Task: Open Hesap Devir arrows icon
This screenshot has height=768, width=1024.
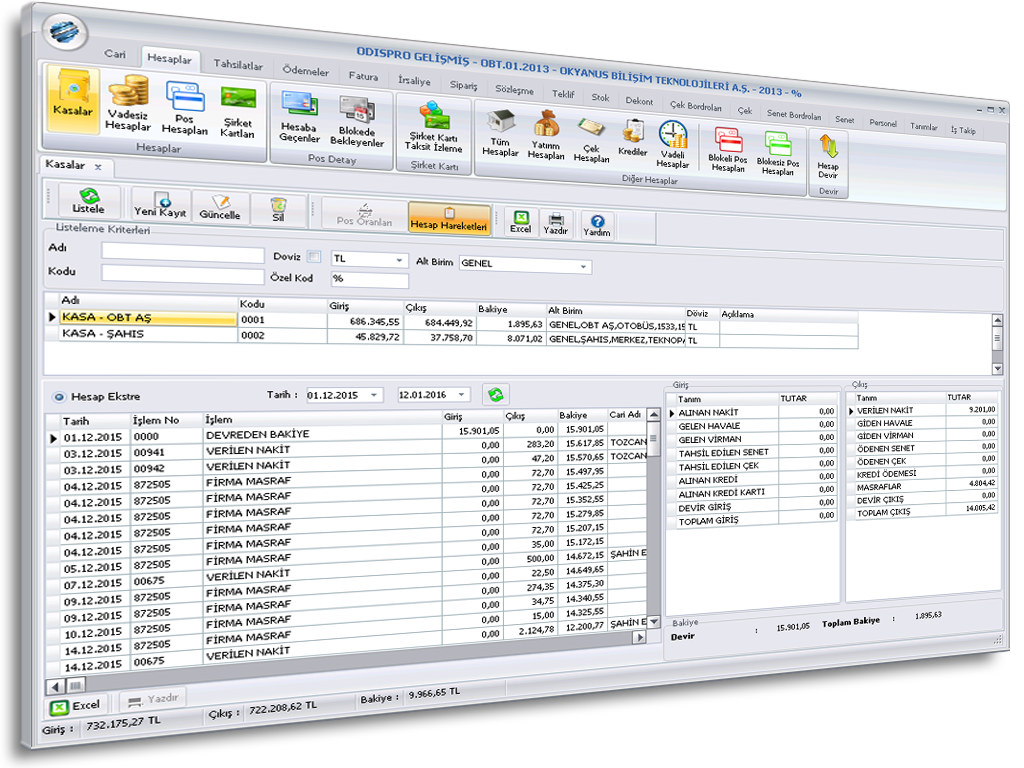Action: [828, 155]
